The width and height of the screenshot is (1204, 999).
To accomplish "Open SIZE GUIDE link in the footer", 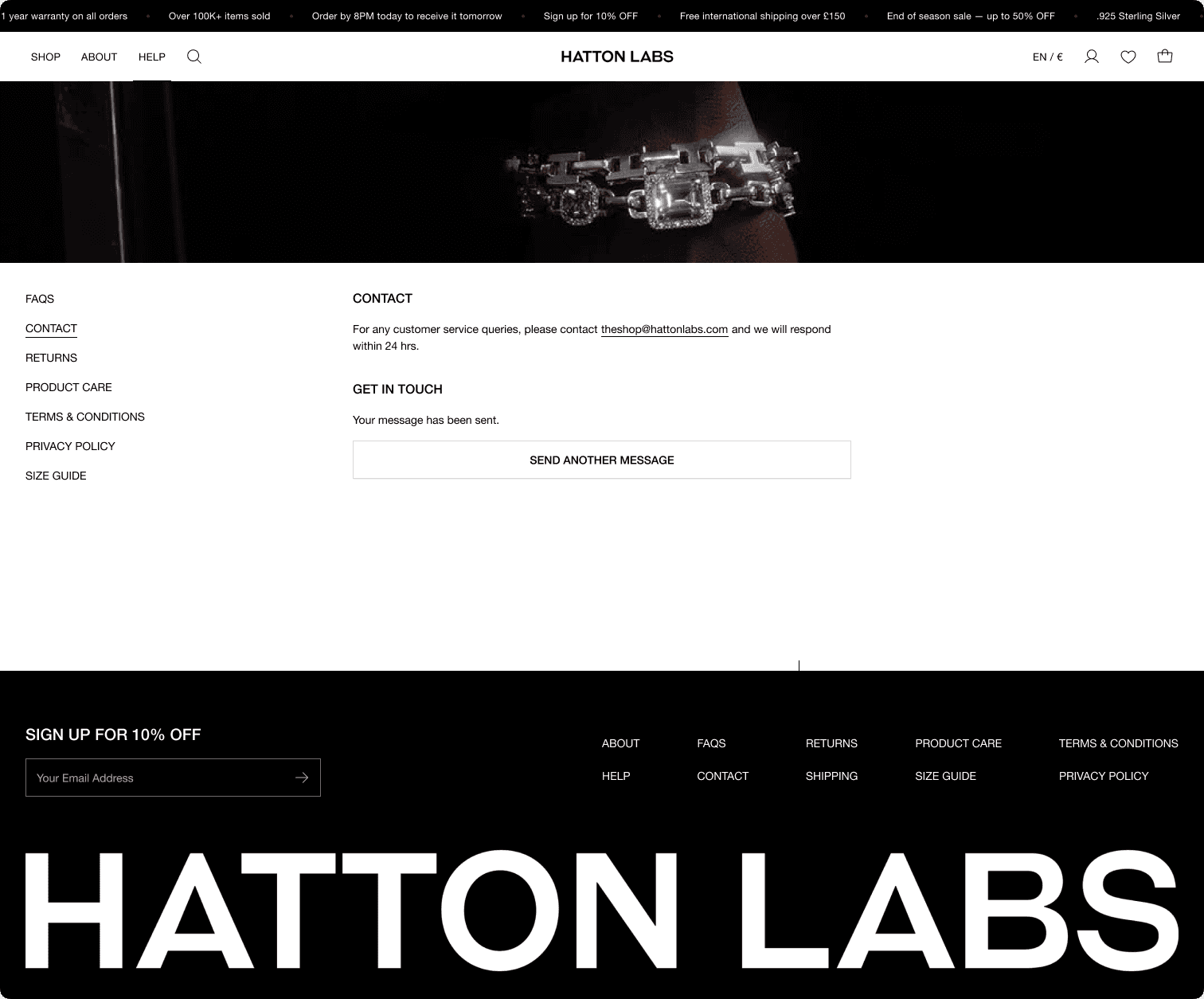I will tap(945, 776).
